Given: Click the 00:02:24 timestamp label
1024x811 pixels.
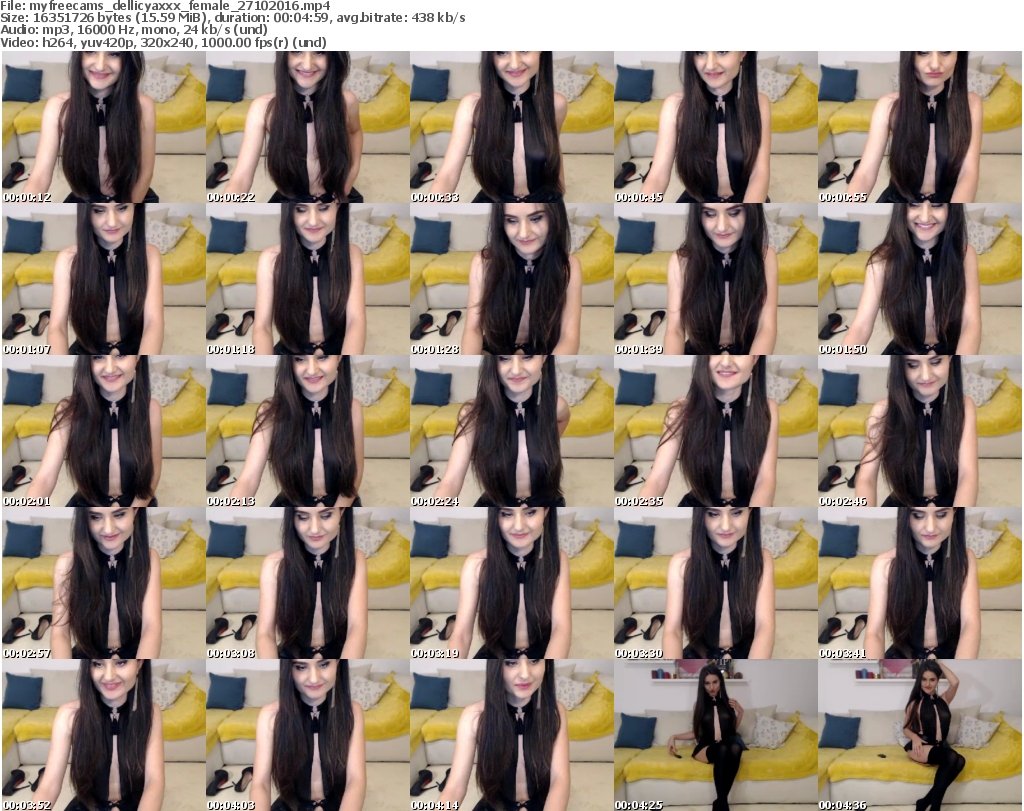Looking at the screenshot, I should (435, 501).
